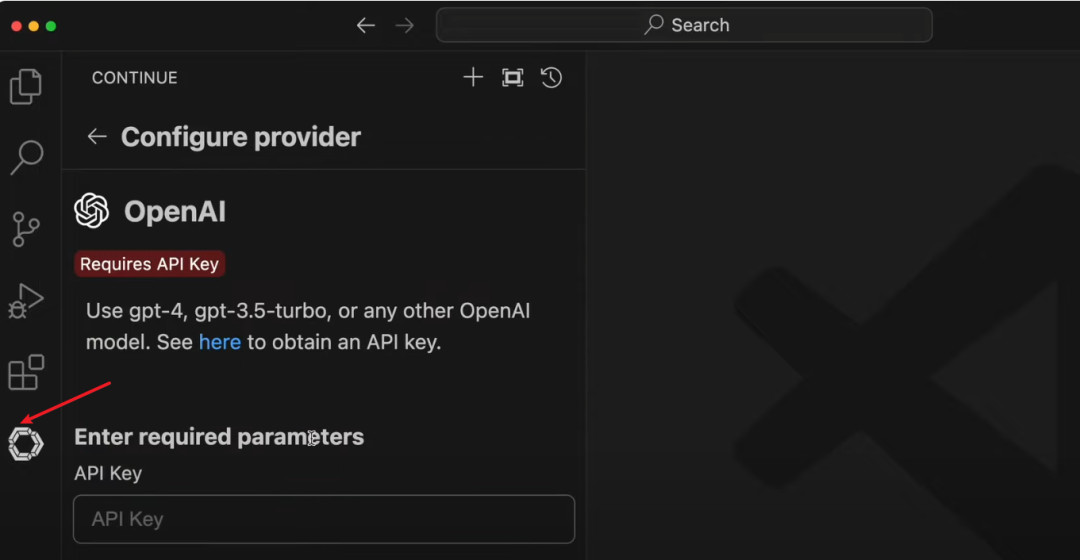Open Continue in full screen

513,78
